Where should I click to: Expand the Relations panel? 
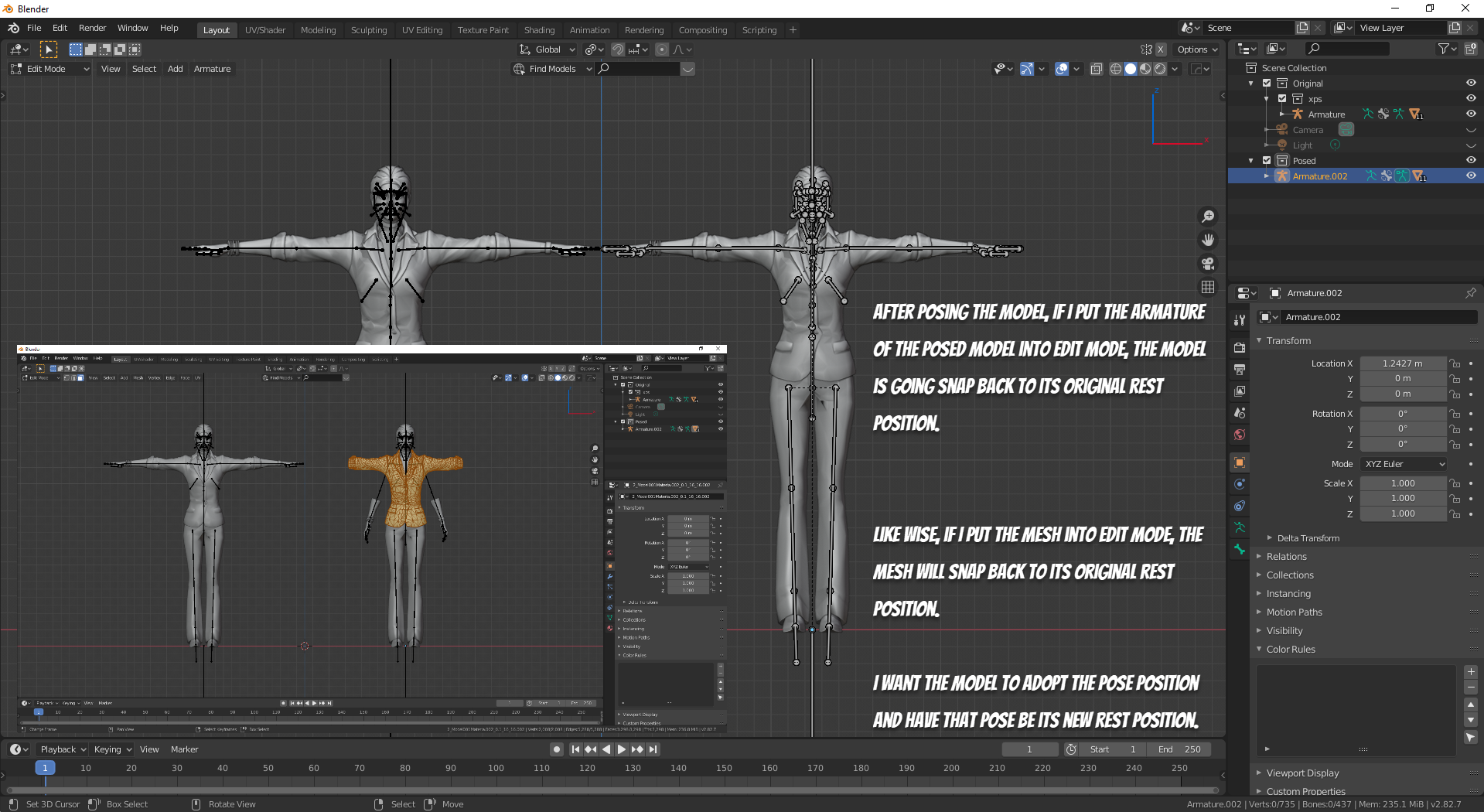point(1286,557)
